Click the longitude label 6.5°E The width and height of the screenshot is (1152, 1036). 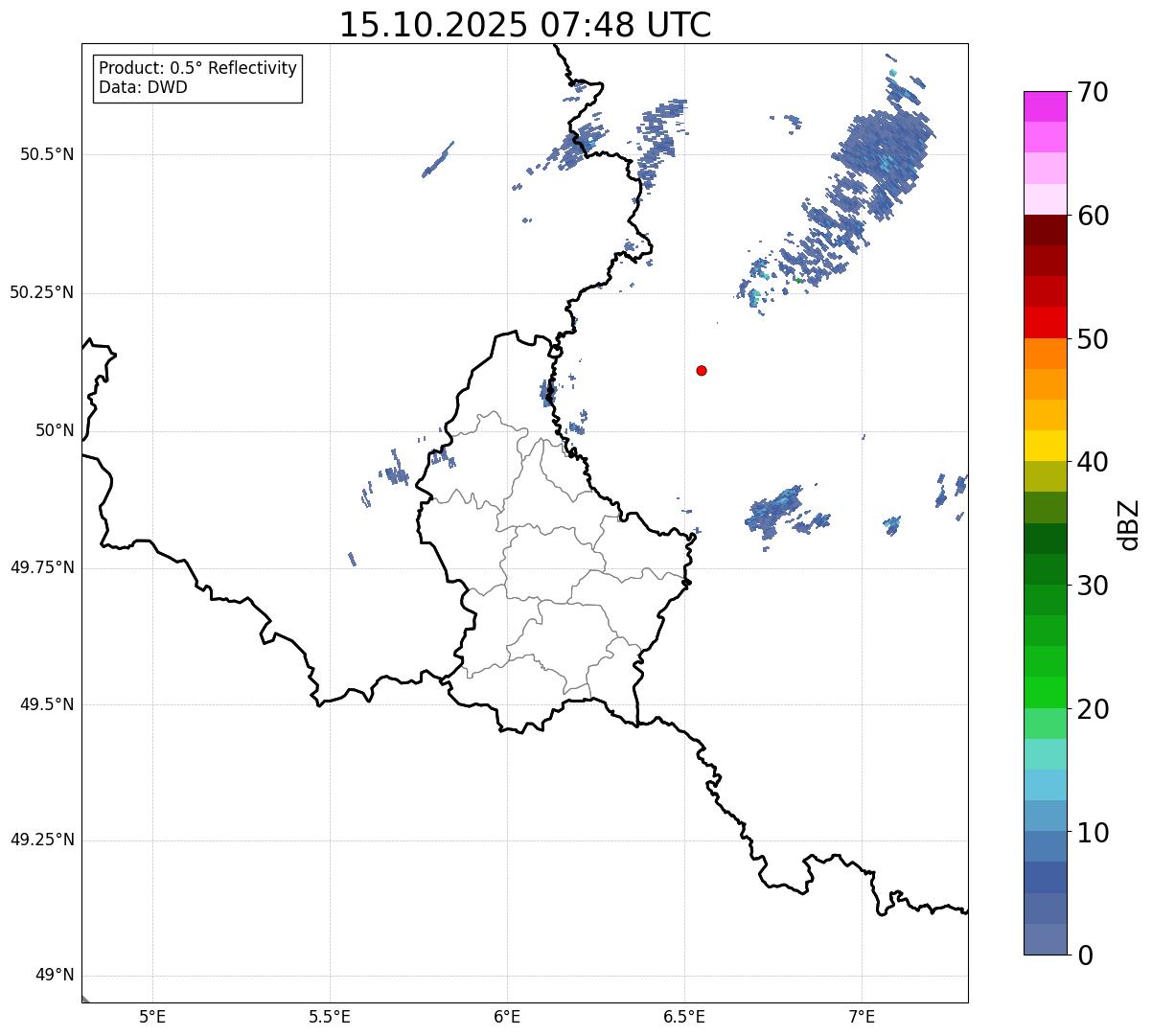point(684,1017)
